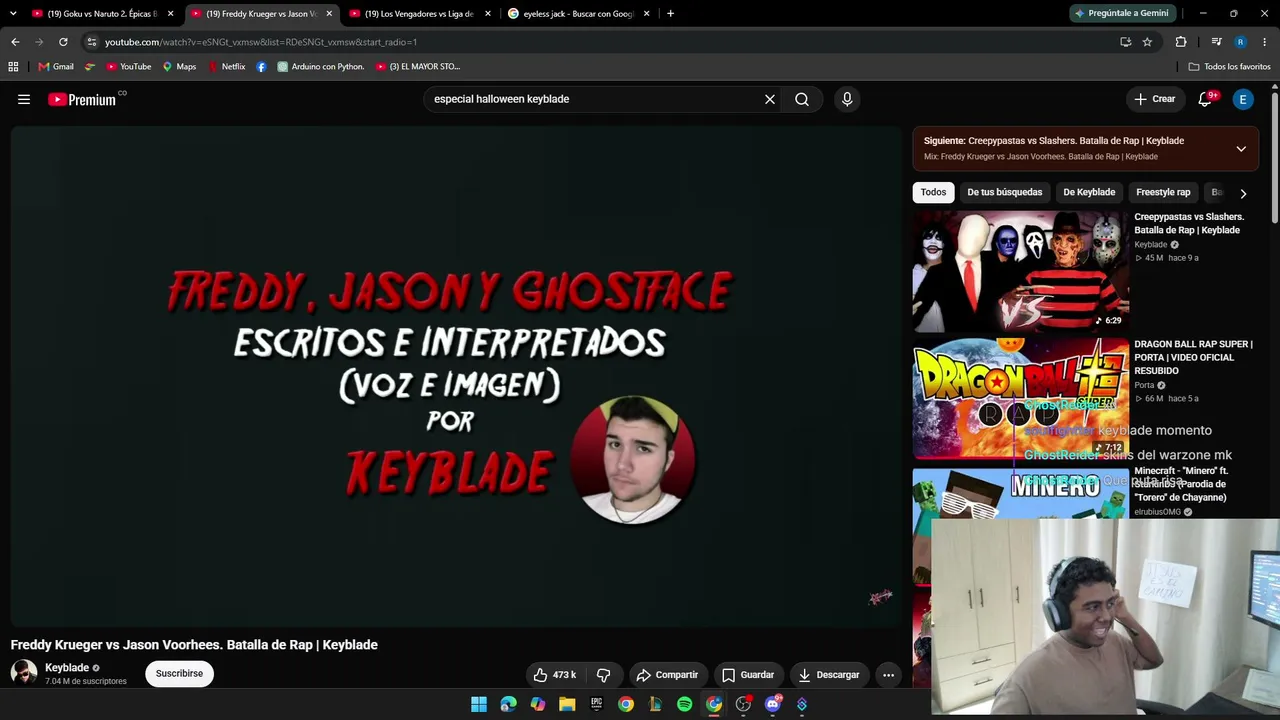Install app icon in address bar
The image size is (1280, 720).
[1126, 42]
